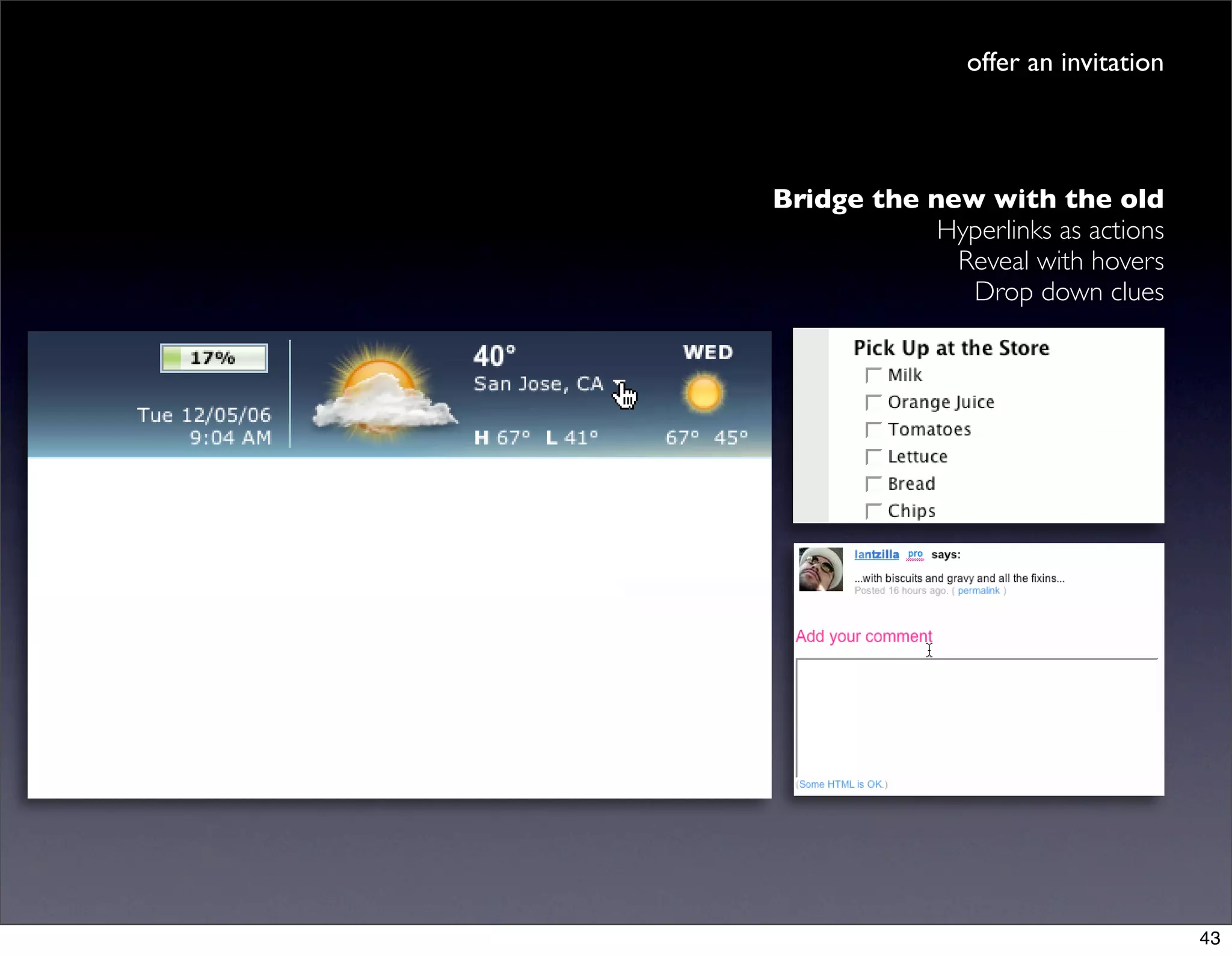This screenshot has height=955, width=1232.
Task: Click lantzilla's avatar photo
Action: point(821,569)
